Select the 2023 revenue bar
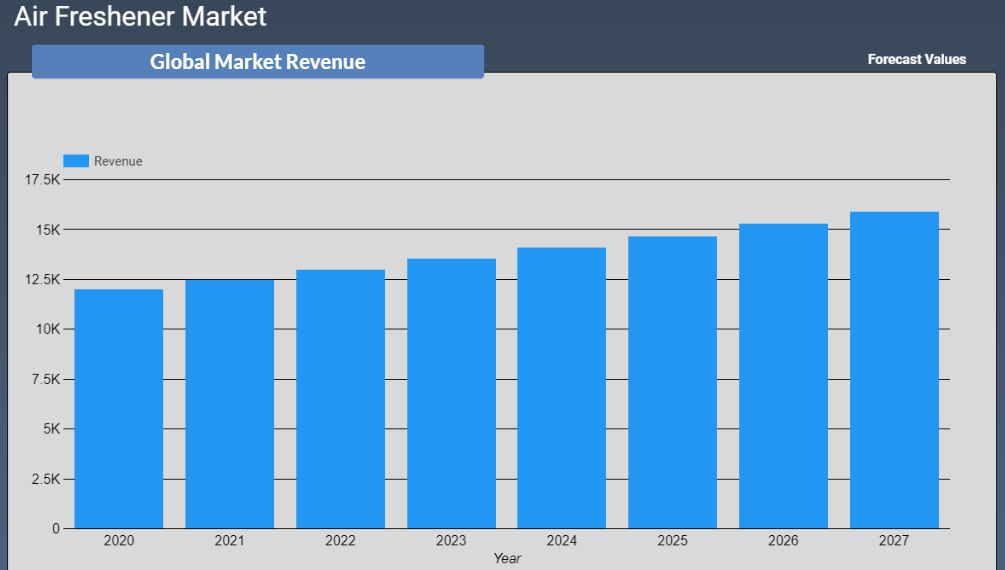This screenshot has width=1005, height=570. pos(451,393)
